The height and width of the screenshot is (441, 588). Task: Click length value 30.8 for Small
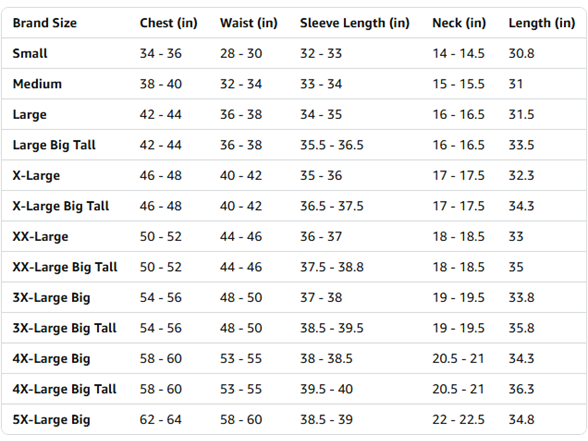coord(521,53)
